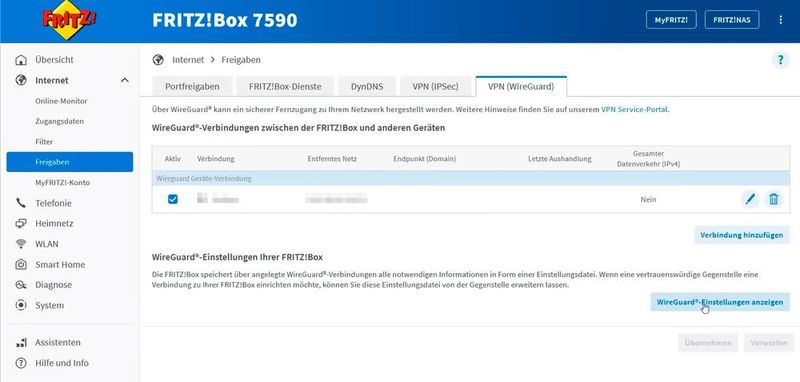The height and width of the screenshot is (382, 800).
Task: Click the Heimnetz menu label
Action: (54, 223)
